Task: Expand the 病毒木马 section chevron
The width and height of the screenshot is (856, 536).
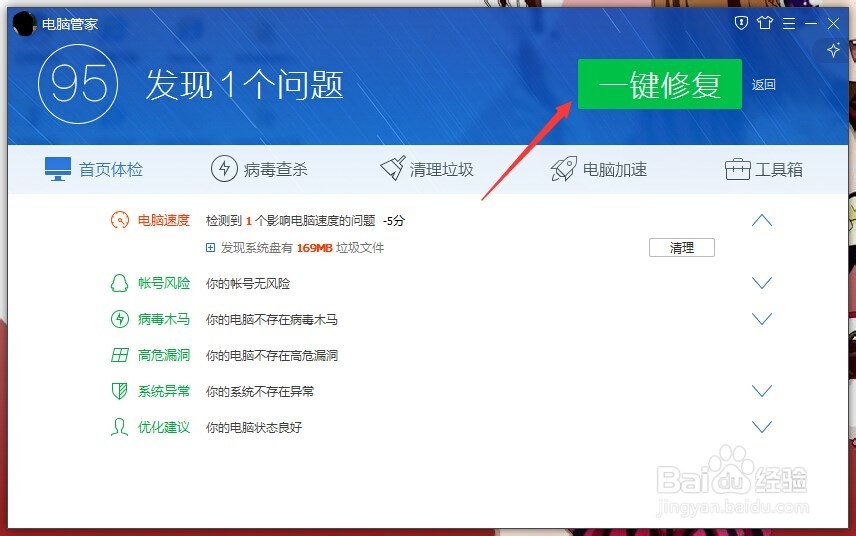Action: (x=762, y=319)
